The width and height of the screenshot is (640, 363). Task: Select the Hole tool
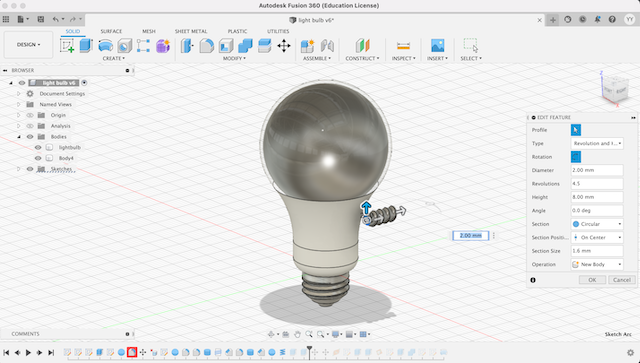click(x=124, y=45)
